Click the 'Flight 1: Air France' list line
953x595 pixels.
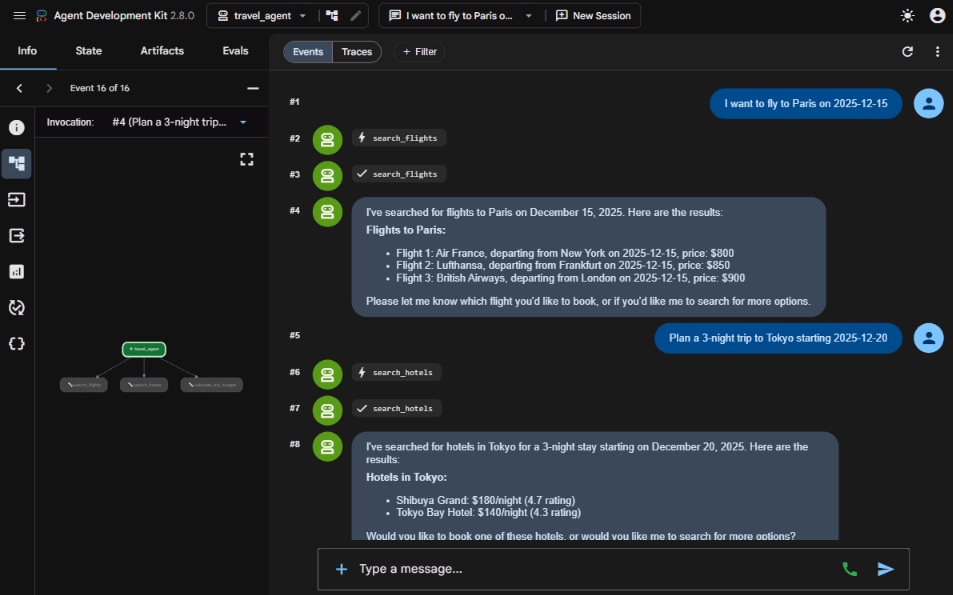click(x=565, y=253)
